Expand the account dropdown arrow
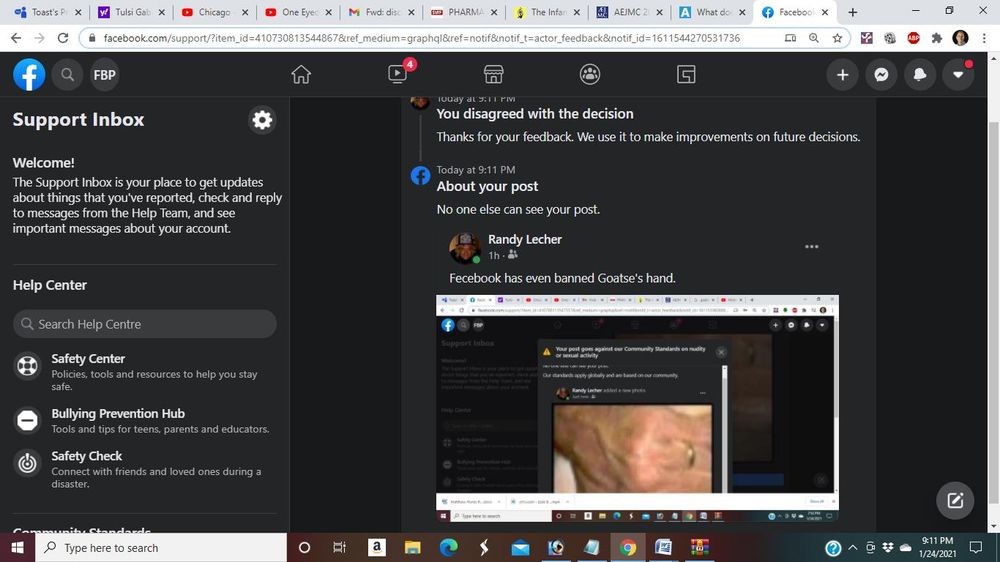This screenshot has width=1000, height=562. (958, 75)
